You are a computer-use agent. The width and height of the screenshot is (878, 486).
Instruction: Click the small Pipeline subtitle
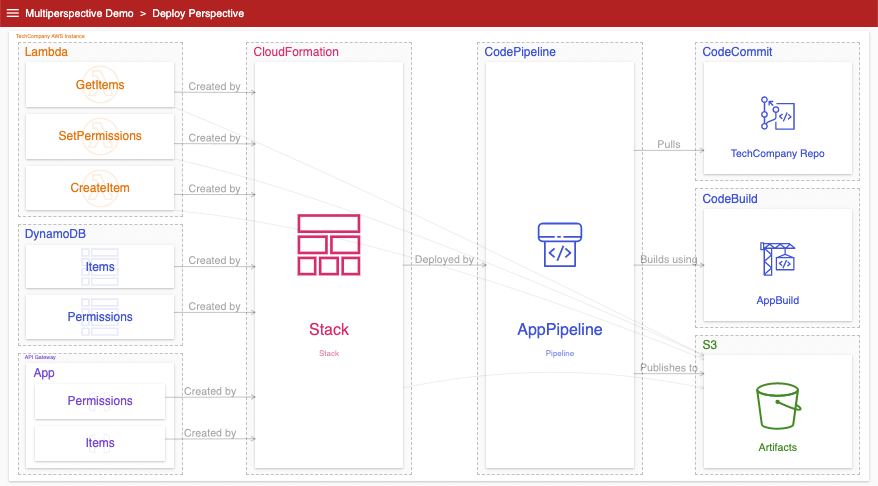559,353
